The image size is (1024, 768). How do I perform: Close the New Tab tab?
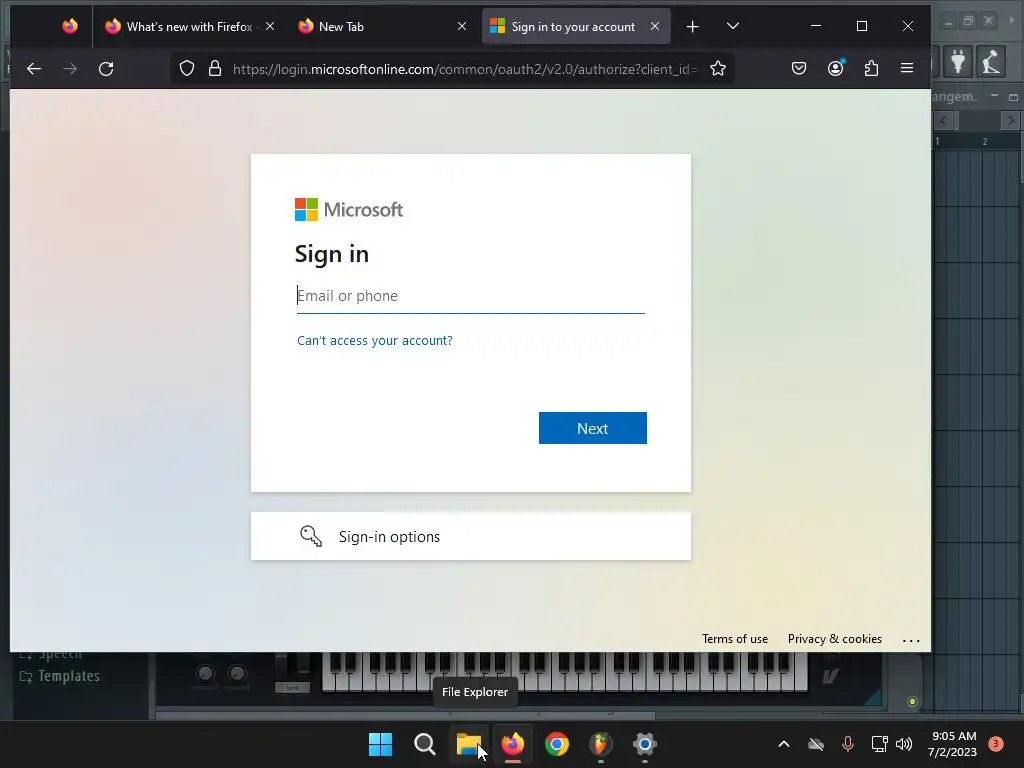point(462,26)
